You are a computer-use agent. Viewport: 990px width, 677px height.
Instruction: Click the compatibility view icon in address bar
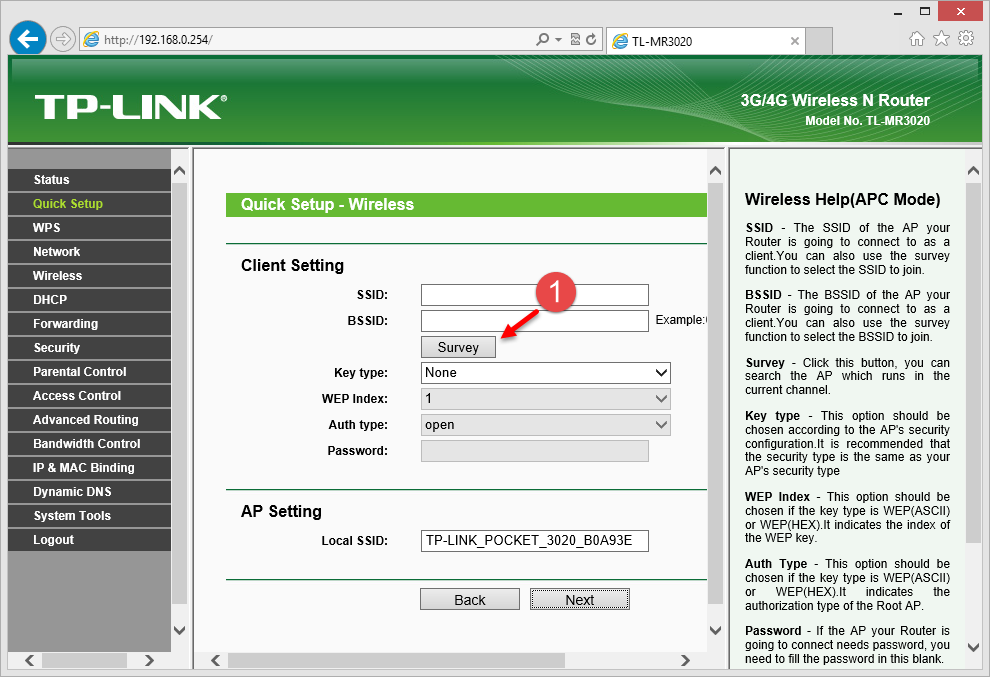pyautogui.click(x=575, y=39)
